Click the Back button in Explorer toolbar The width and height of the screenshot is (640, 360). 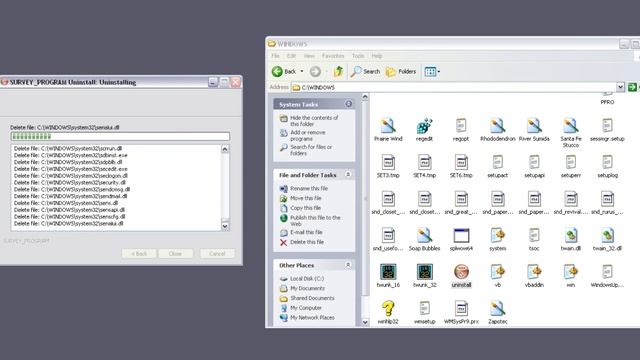284,71
